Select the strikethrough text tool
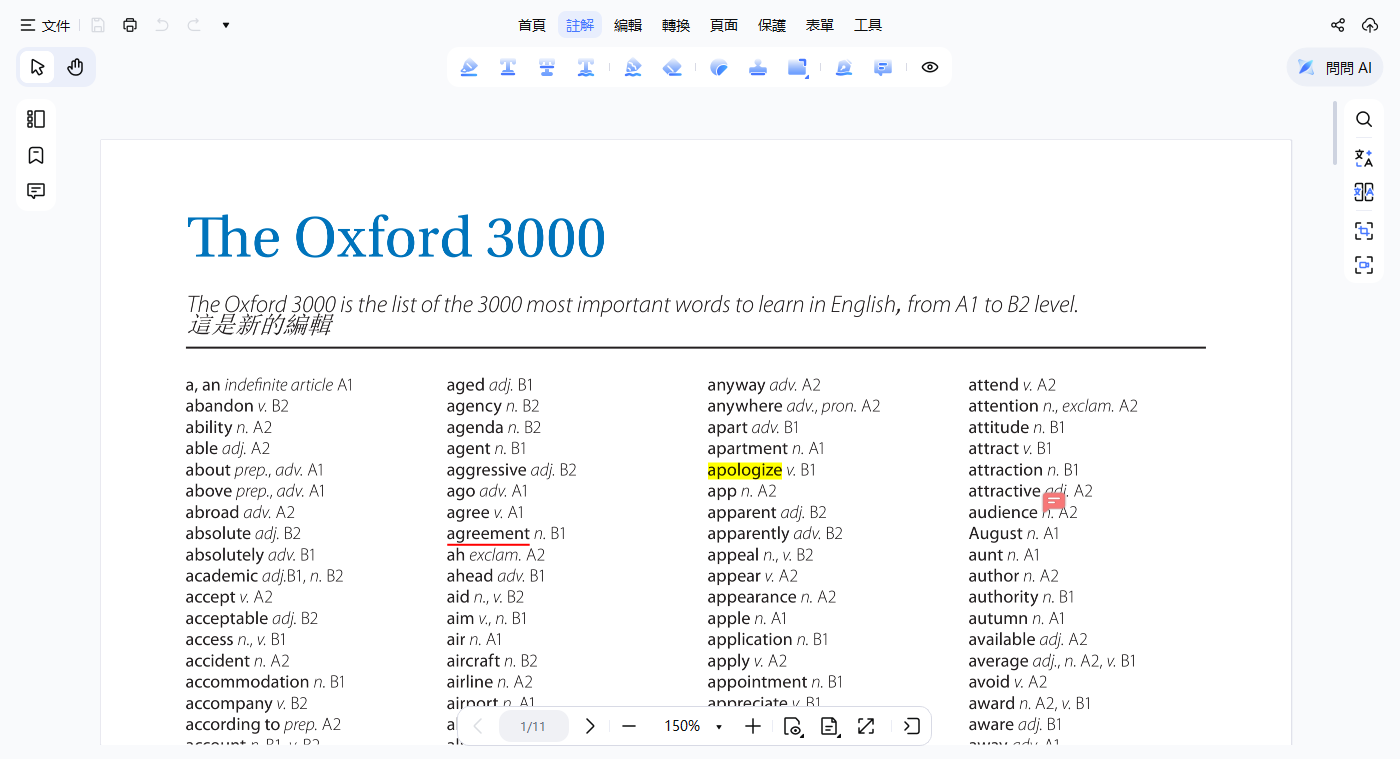Screen dimensions: 1400x759 tap(547, 67)
